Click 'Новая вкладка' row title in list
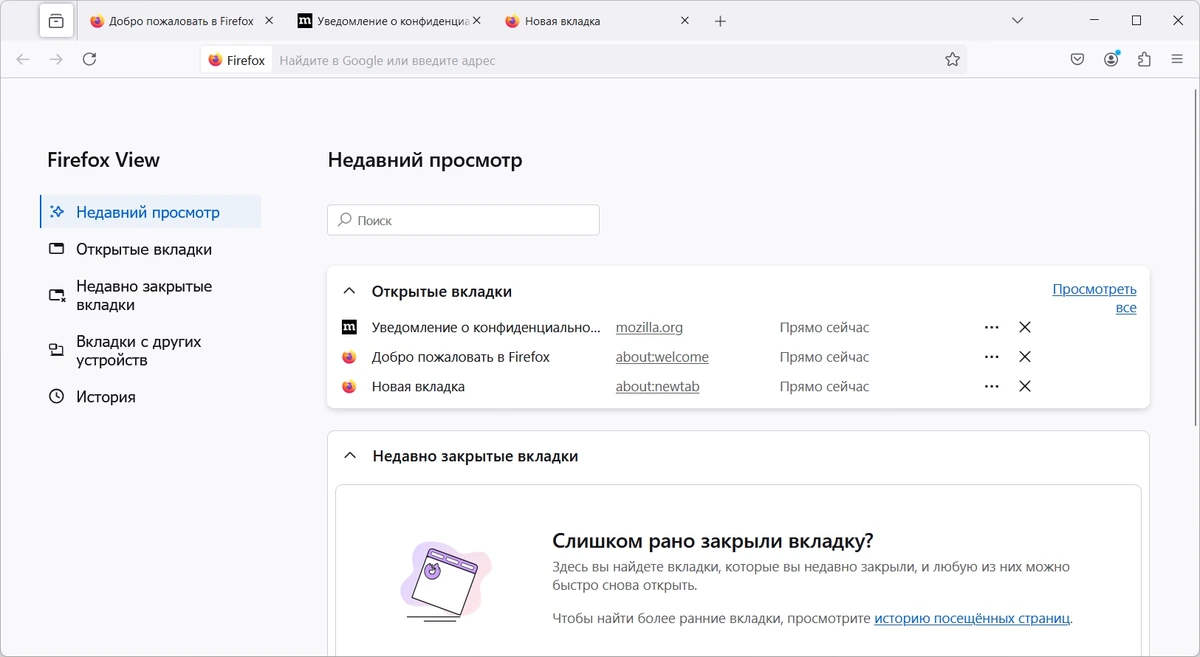The height and width of the screenshot is (657, 1200). (x=418, y=386)
